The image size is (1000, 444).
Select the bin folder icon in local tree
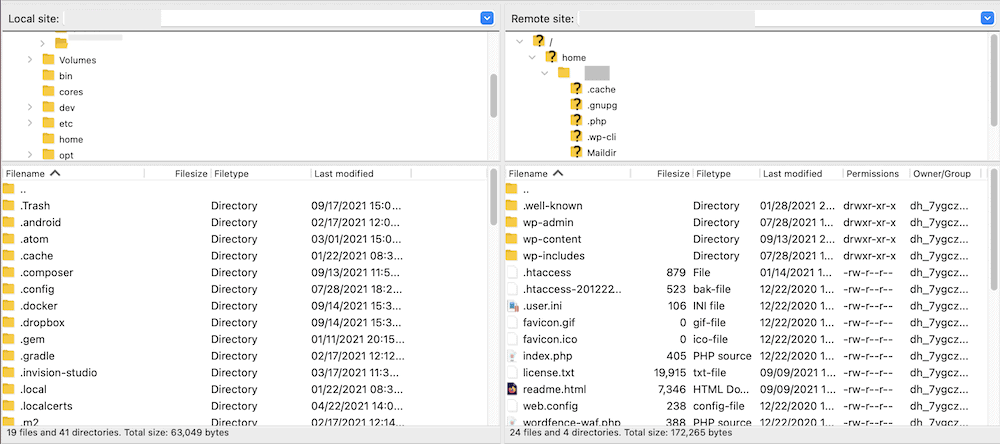click(x=48, y=75)
